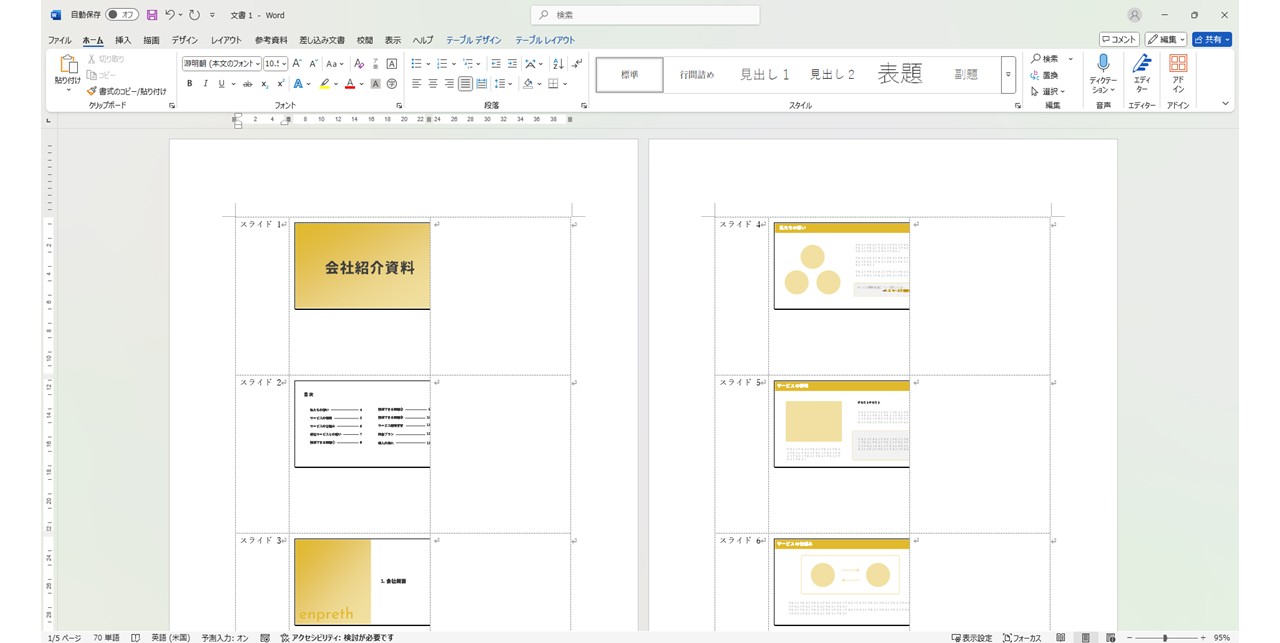Open the numbered list dropdown

pyautogui.click(x=455, y=63)
